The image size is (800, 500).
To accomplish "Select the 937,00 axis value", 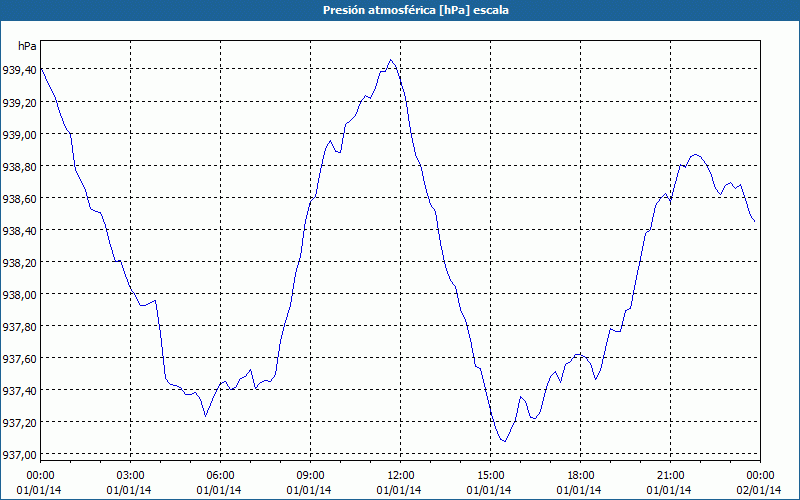I will tap(20, 455).
